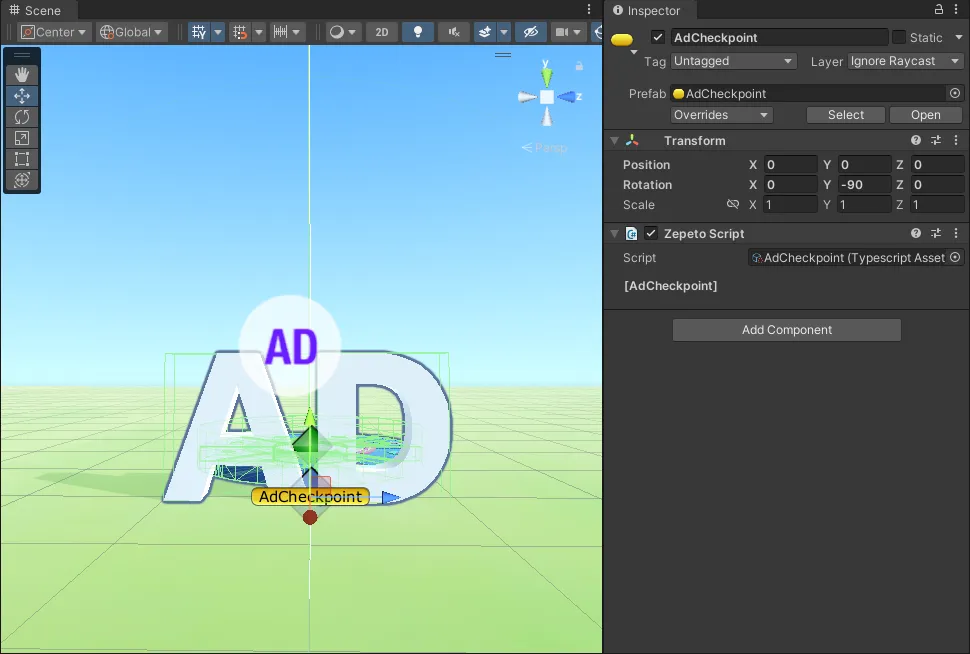The width and height of the screenshot is (970, 654).
Task: Open the Tag Untagged dropdown
Action: pos(733,61)
